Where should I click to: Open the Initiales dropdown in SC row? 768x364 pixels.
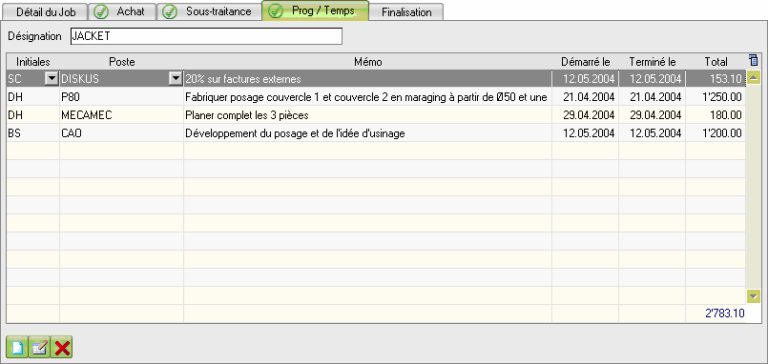51,79
